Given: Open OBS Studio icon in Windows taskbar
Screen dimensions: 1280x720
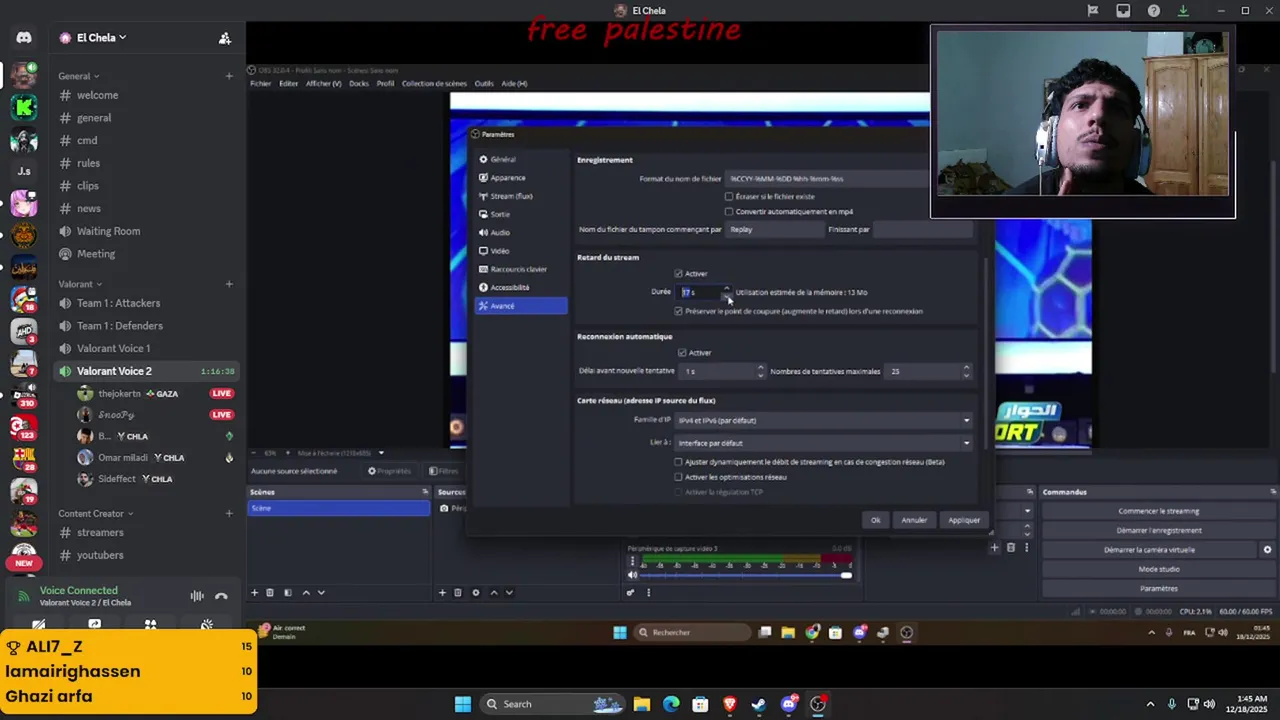Looking at the screenshot, I should pyautogui.click(x=818, y=704).
